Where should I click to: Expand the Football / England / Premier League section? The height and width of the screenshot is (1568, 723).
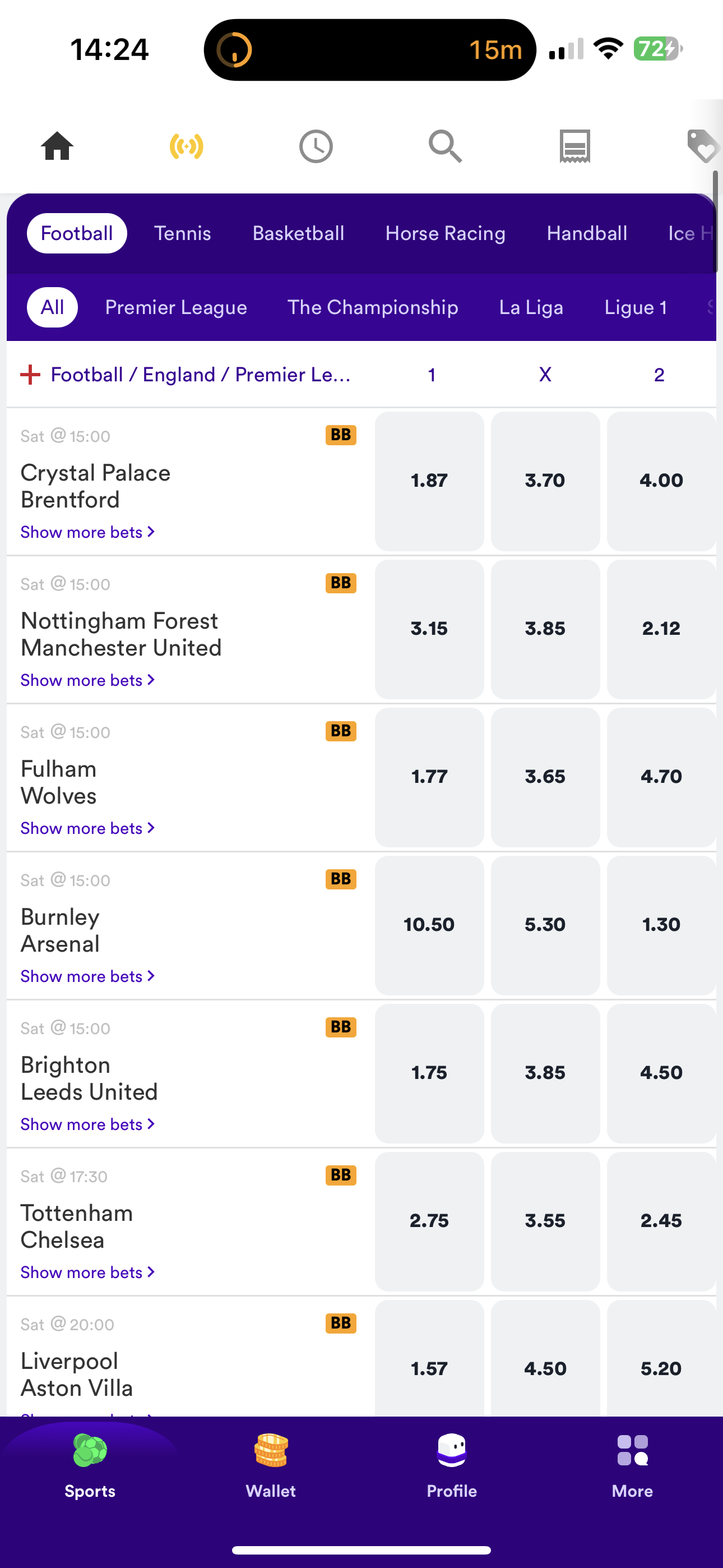30,375
